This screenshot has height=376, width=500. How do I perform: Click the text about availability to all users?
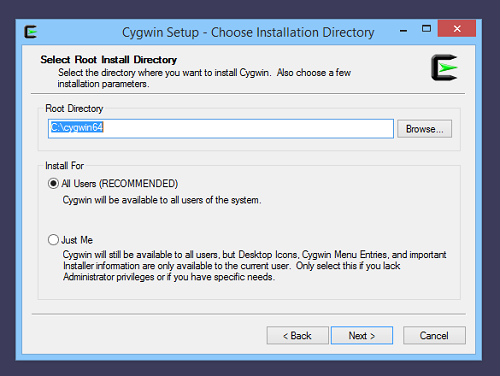pyautogui.click(x=162, y=200)
